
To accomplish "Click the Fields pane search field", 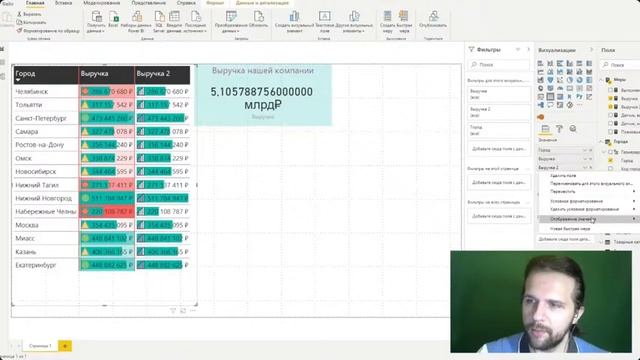I will point(620,64).
